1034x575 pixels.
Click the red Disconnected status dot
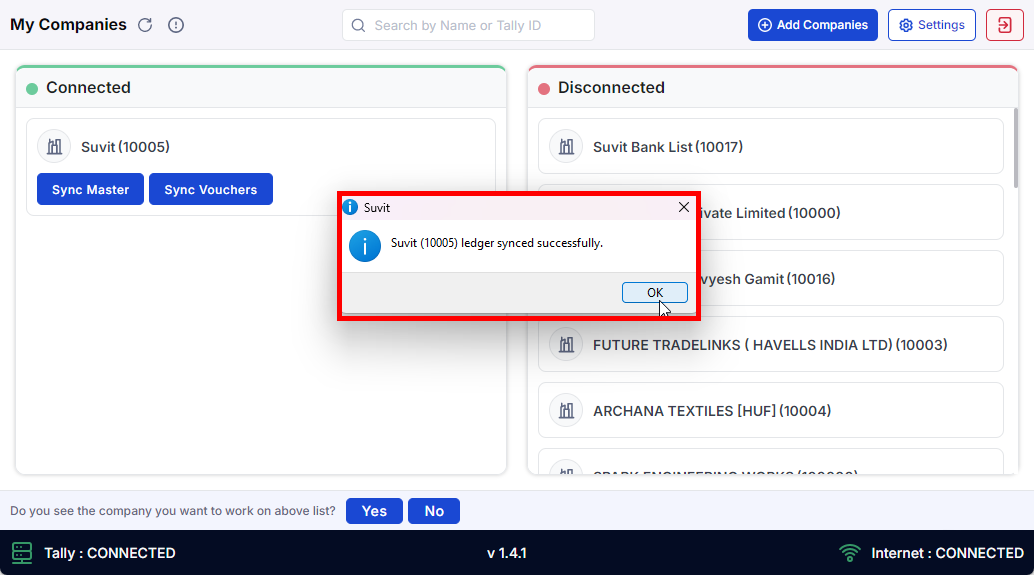coord(544,88)
